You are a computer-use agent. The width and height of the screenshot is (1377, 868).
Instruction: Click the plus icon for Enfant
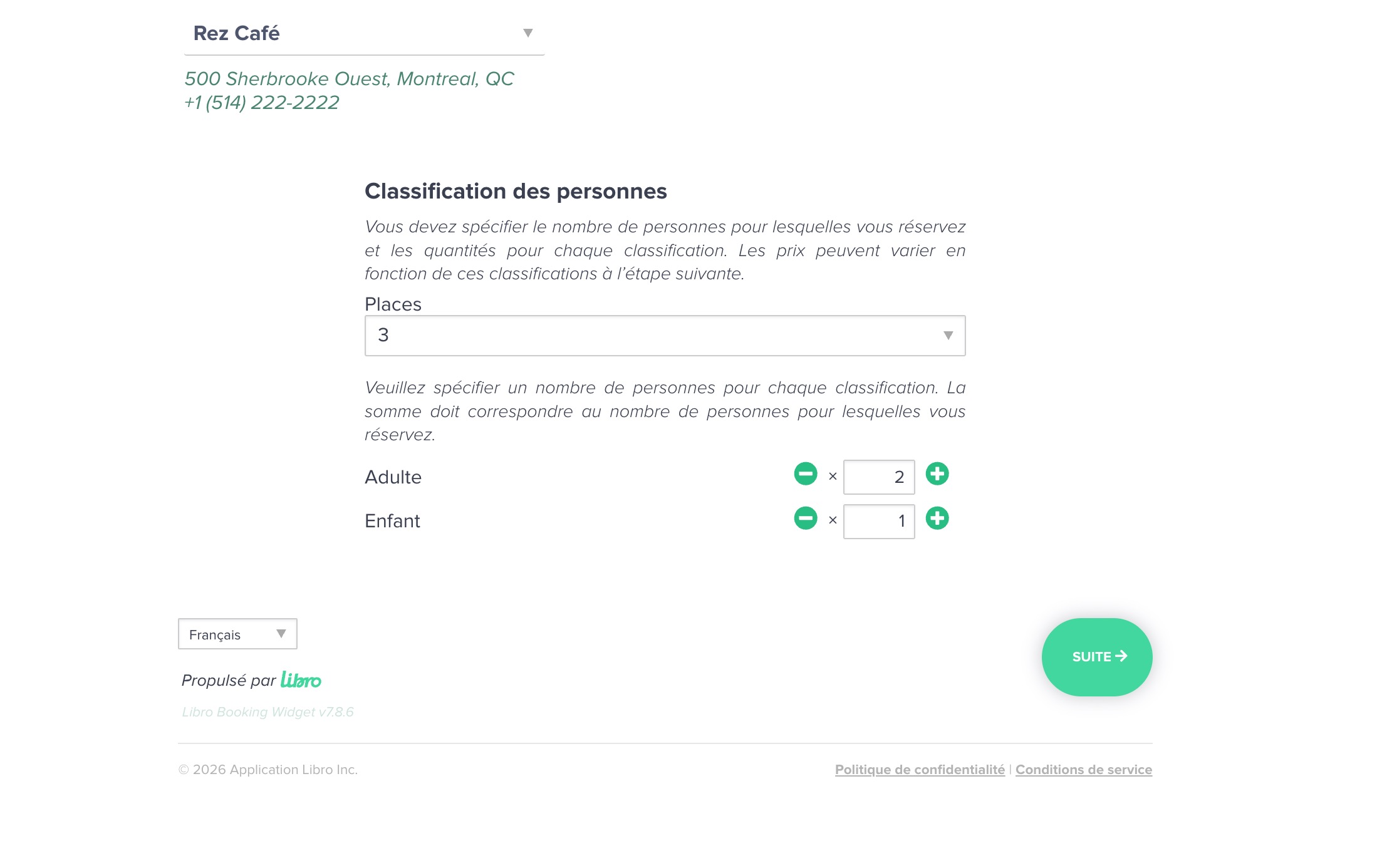click(937, 519)
